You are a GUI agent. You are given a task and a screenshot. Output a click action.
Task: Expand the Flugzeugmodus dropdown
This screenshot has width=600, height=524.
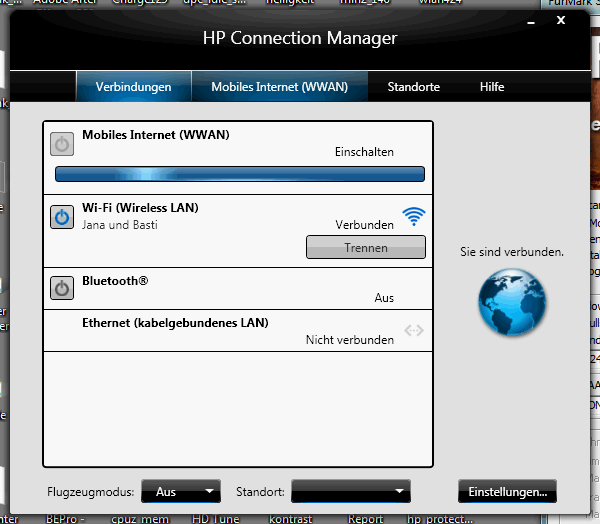point(181,491)
